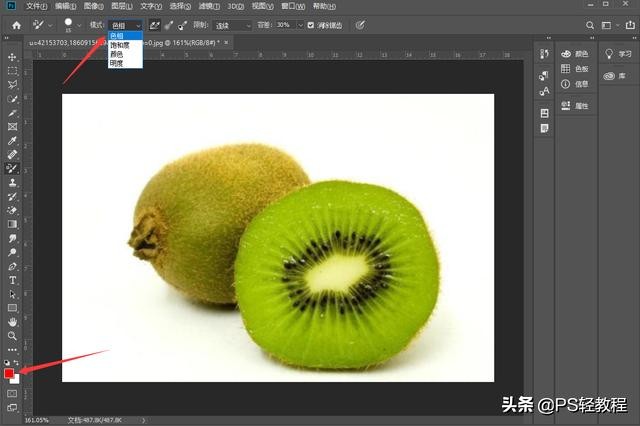Select the Eyedropper tool

click(x=12, y=141)
